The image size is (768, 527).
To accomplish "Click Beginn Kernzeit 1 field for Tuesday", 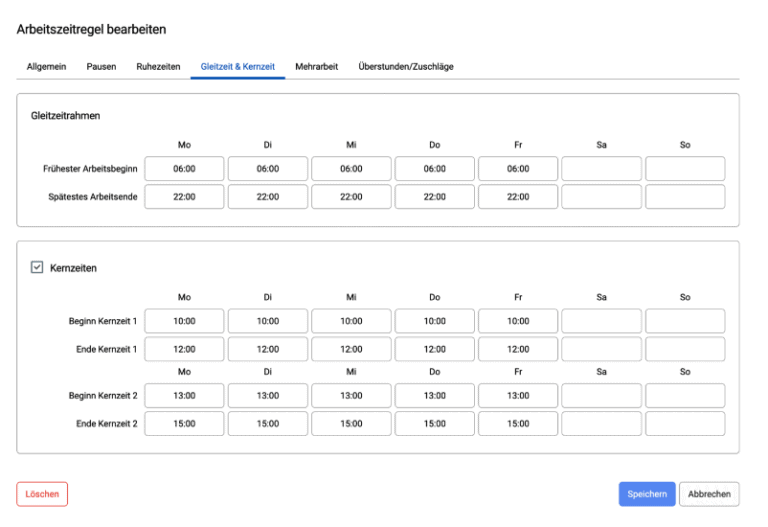I will tap(268, 321).
